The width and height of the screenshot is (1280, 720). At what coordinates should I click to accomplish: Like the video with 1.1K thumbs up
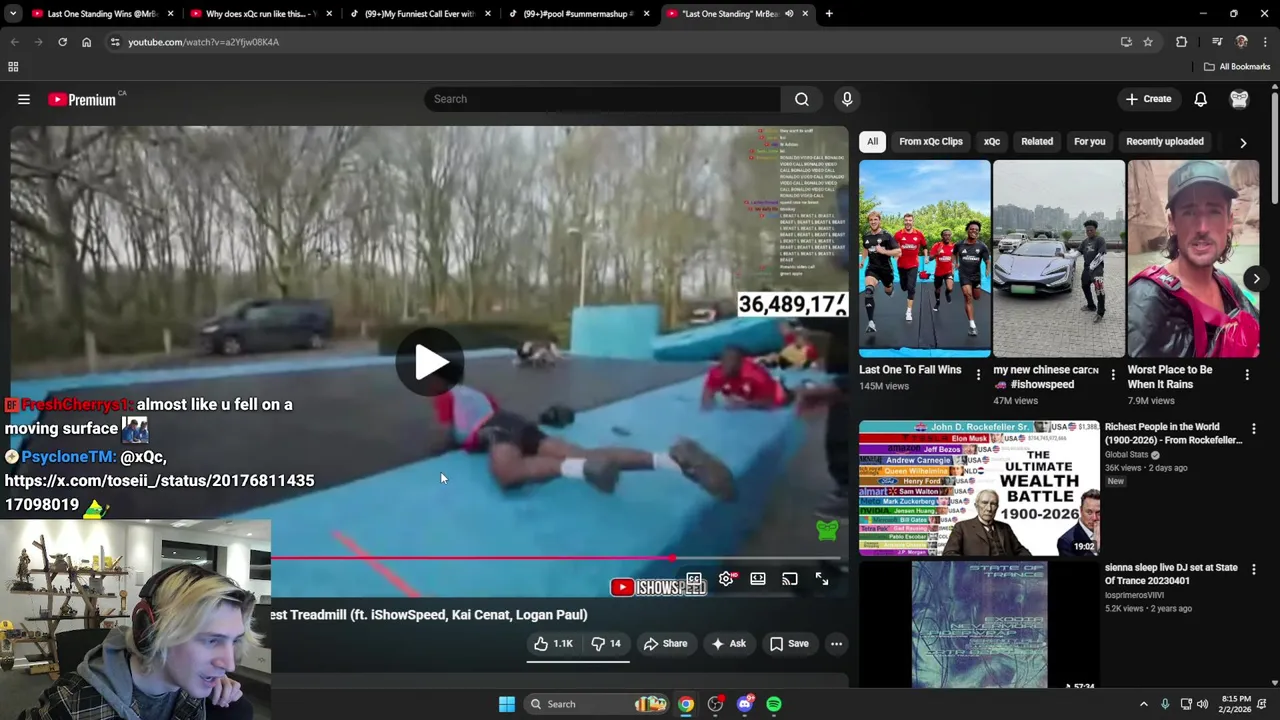pos(553,644)
